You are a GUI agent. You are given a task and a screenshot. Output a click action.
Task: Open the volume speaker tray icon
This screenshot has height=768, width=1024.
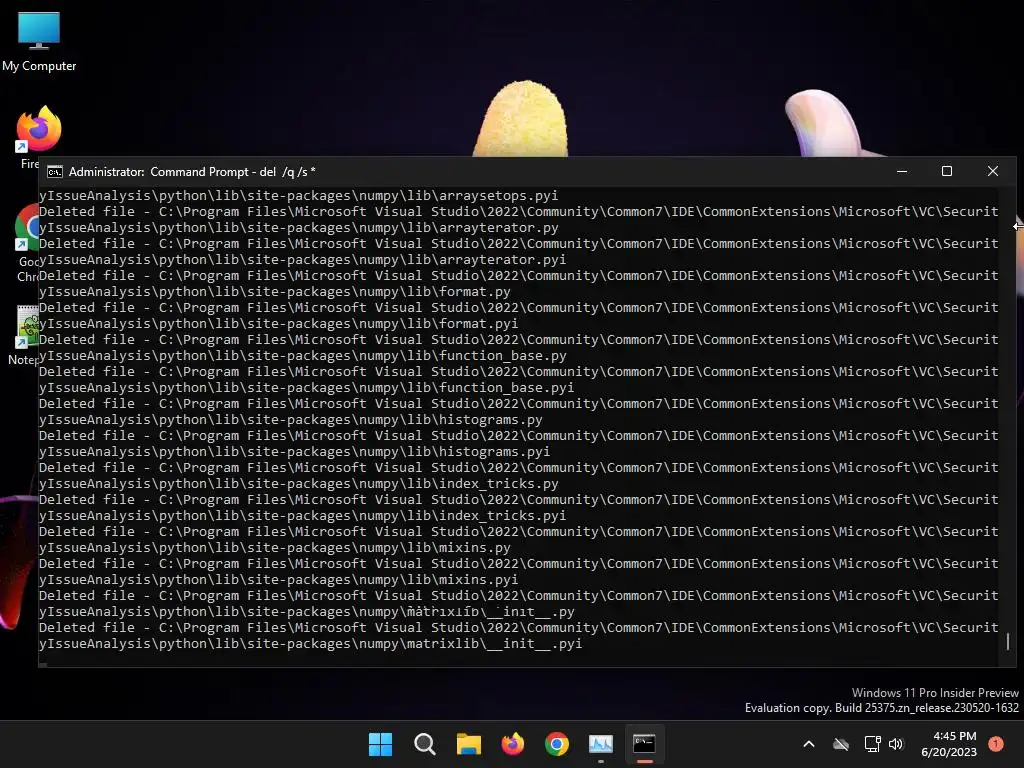point(896,744)
